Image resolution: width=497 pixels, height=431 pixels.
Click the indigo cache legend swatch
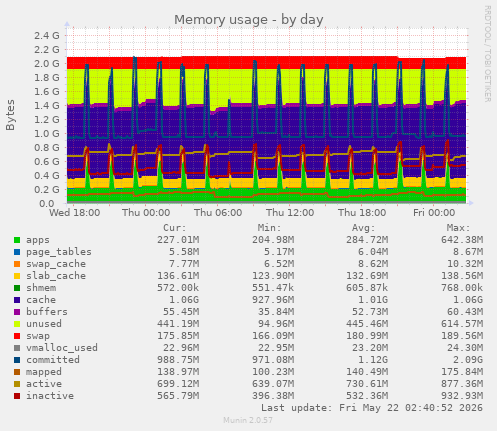(x=17, y=300)
